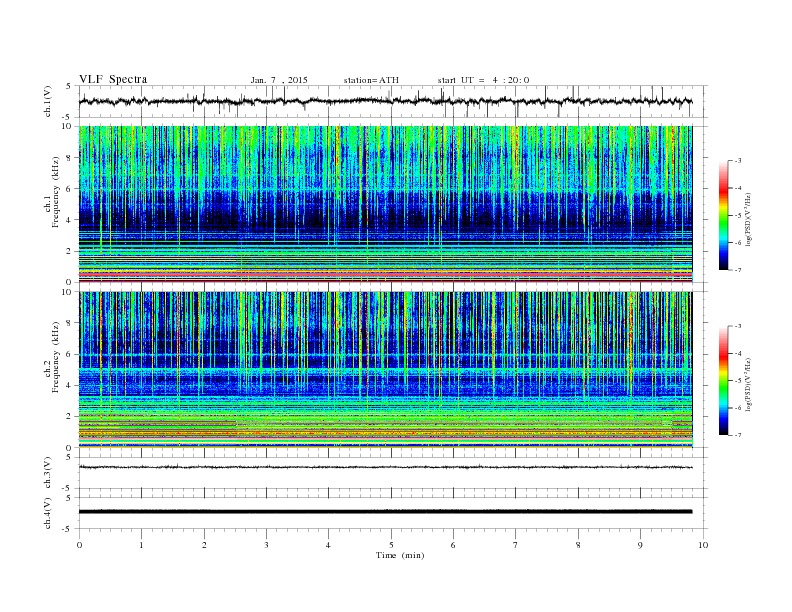Click inside the ch.2 spectrogram panel
792x612 pixels.
pyautogui.click(x=385, y=369)
